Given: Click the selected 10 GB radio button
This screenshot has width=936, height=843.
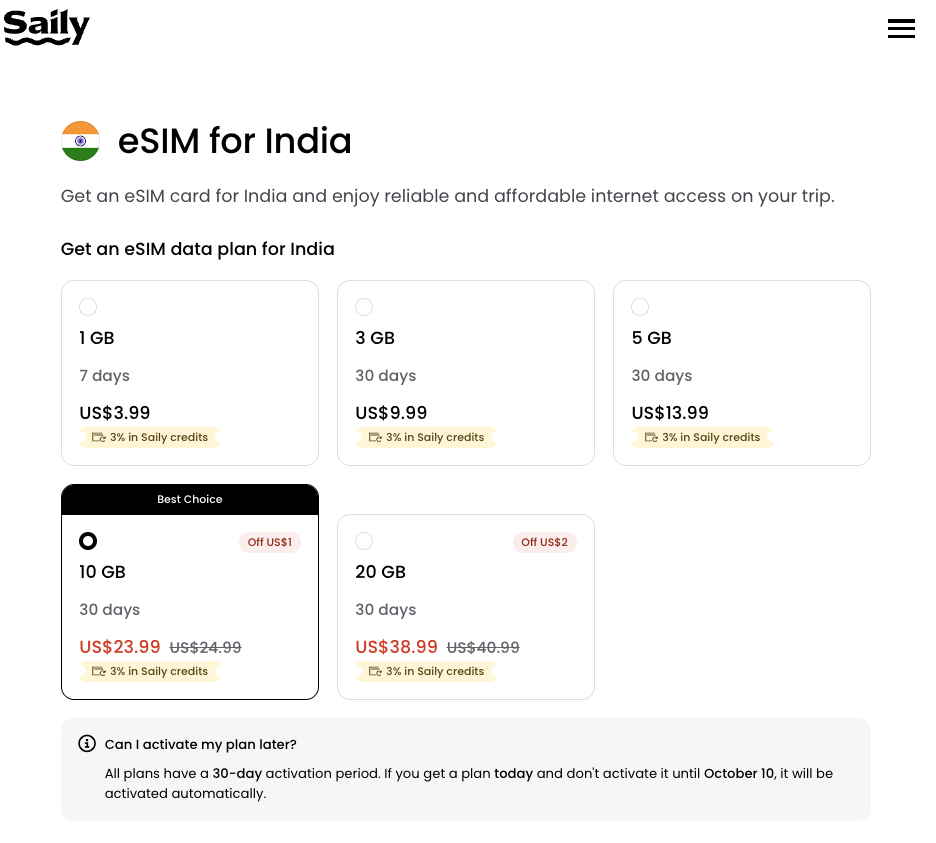Looking at the screenshot, I should [x=88, y=541].
